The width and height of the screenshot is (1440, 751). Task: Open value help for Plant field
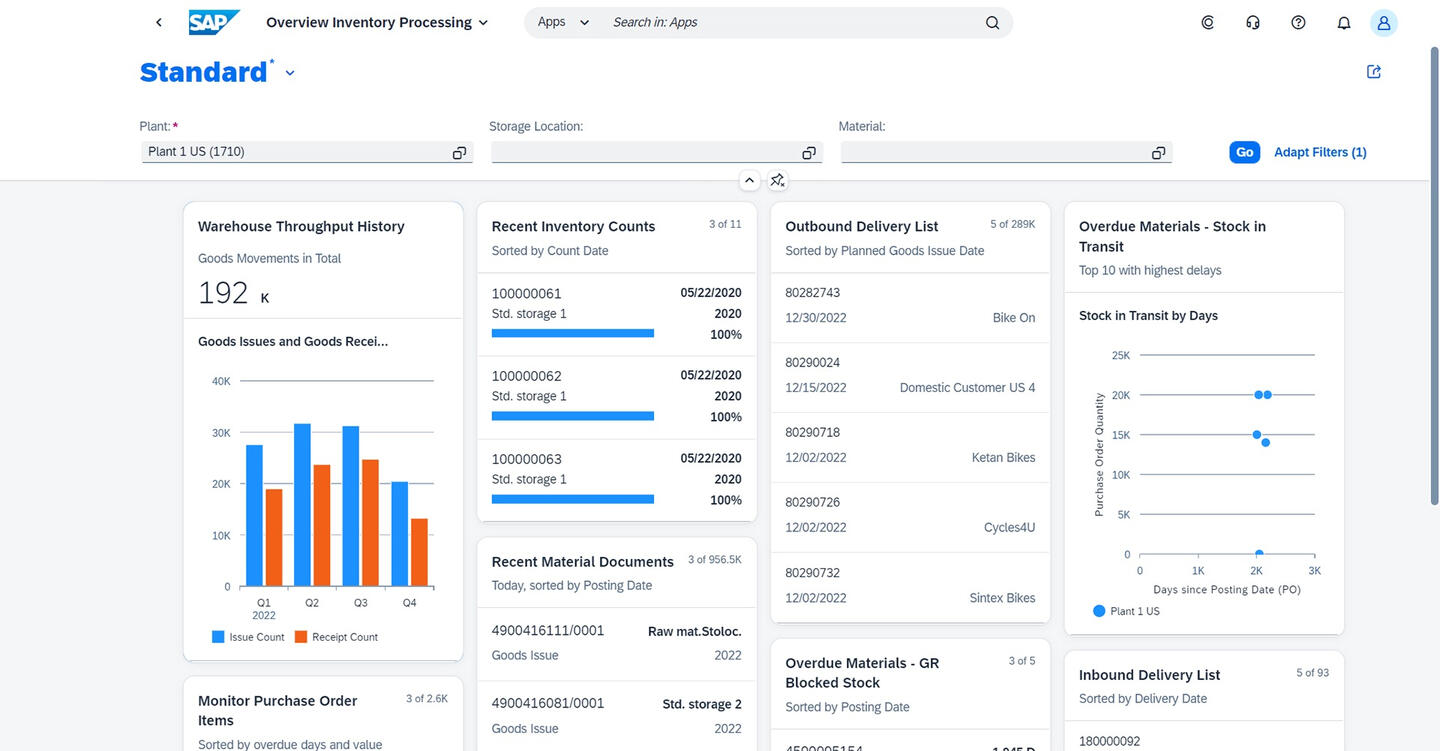459,152
